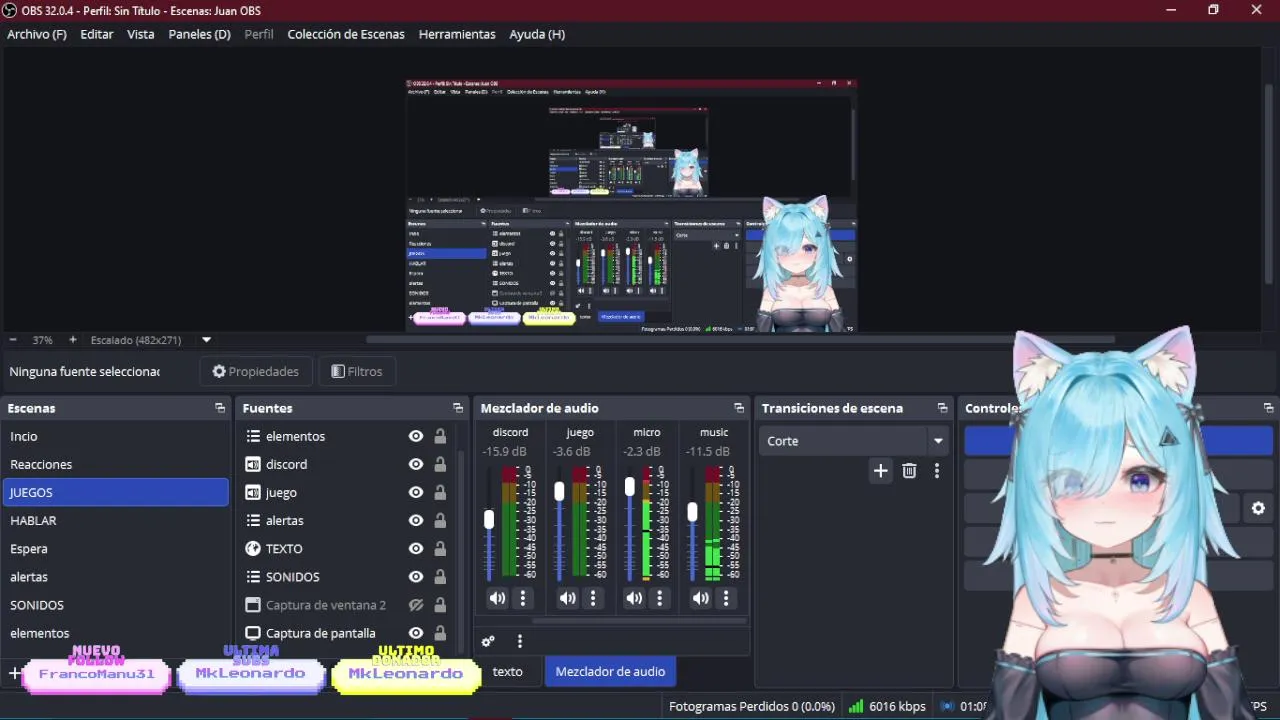Lock the Captura de pantalla source
1280x720 pixels.
click(440, 633)
